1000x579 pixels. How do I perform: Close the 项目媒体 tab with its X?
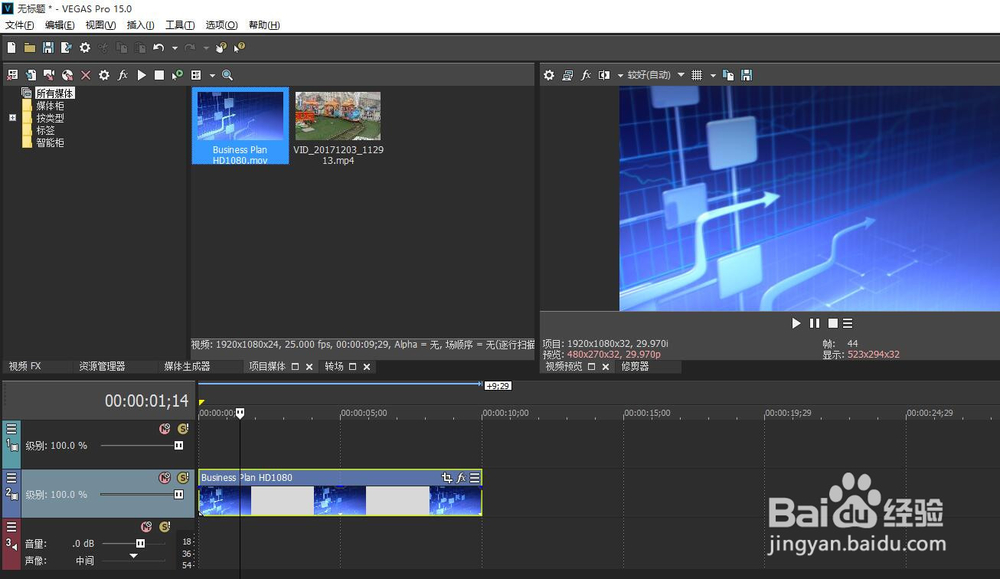pos(309,367)
